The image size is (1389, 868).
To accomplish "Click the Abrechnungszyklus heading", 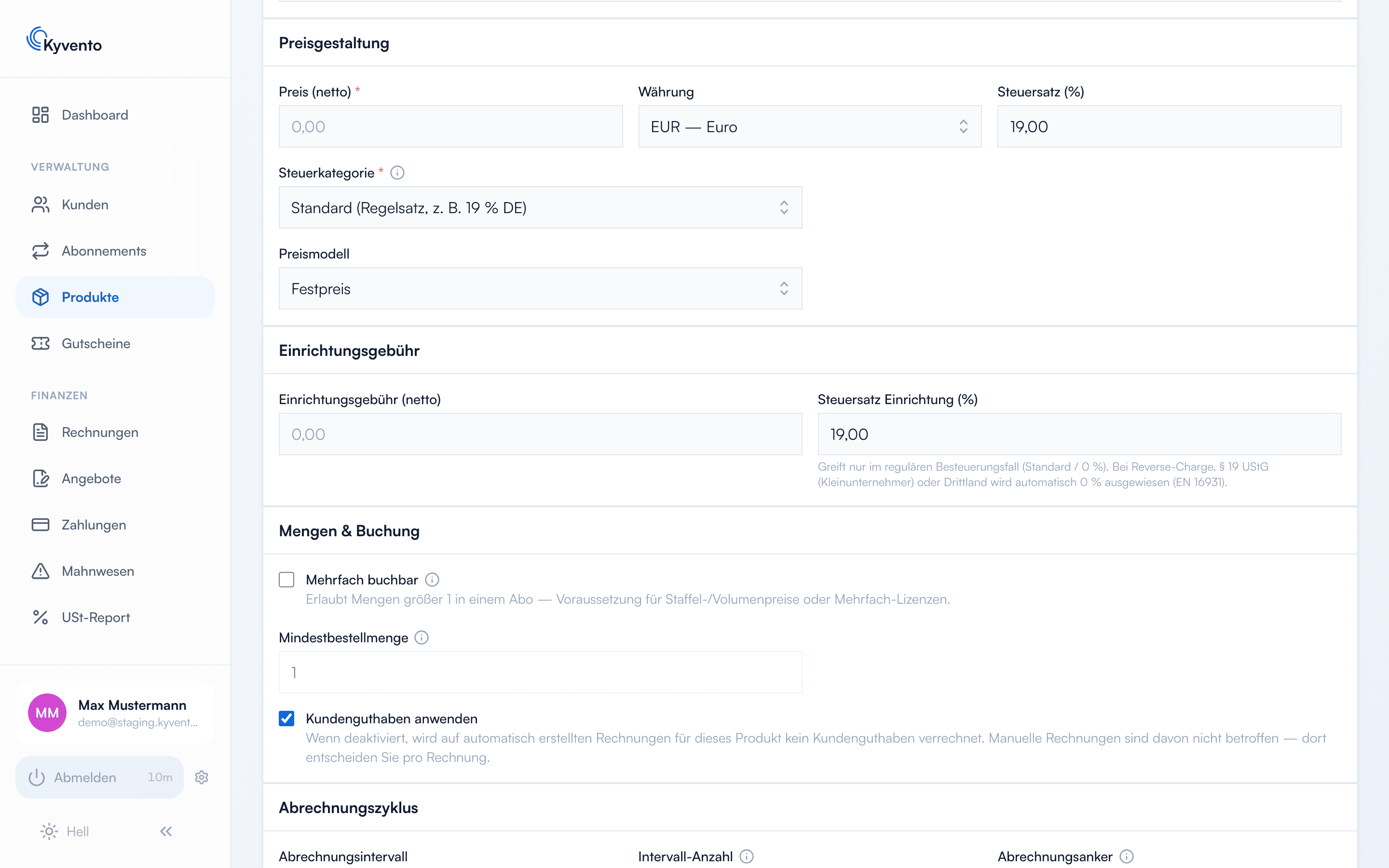I will [348, 808].
